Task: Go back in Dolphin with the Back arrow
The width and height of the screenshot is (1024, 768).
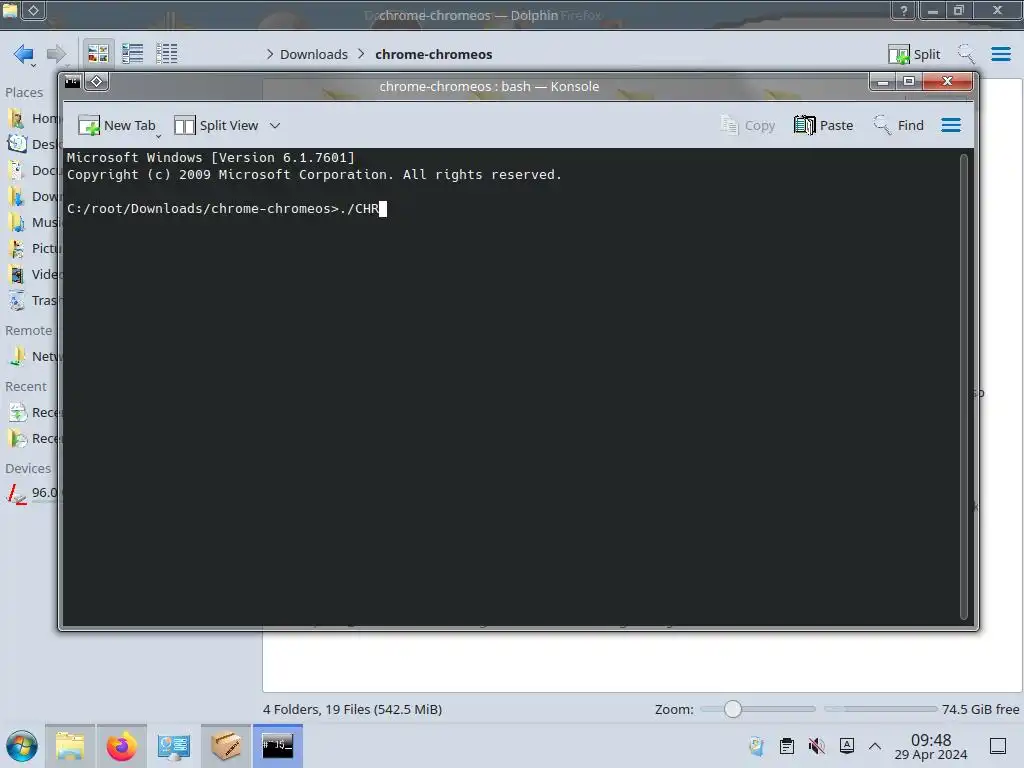Action: 24,54
